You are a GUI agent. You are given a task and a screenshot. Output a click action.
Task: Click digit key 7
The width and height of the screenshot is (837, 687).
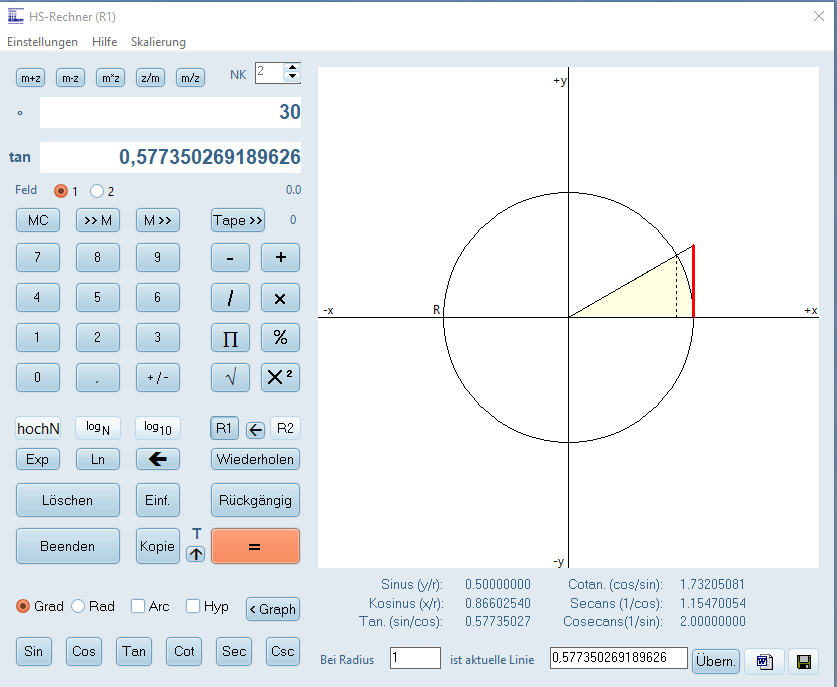[38, 258]
